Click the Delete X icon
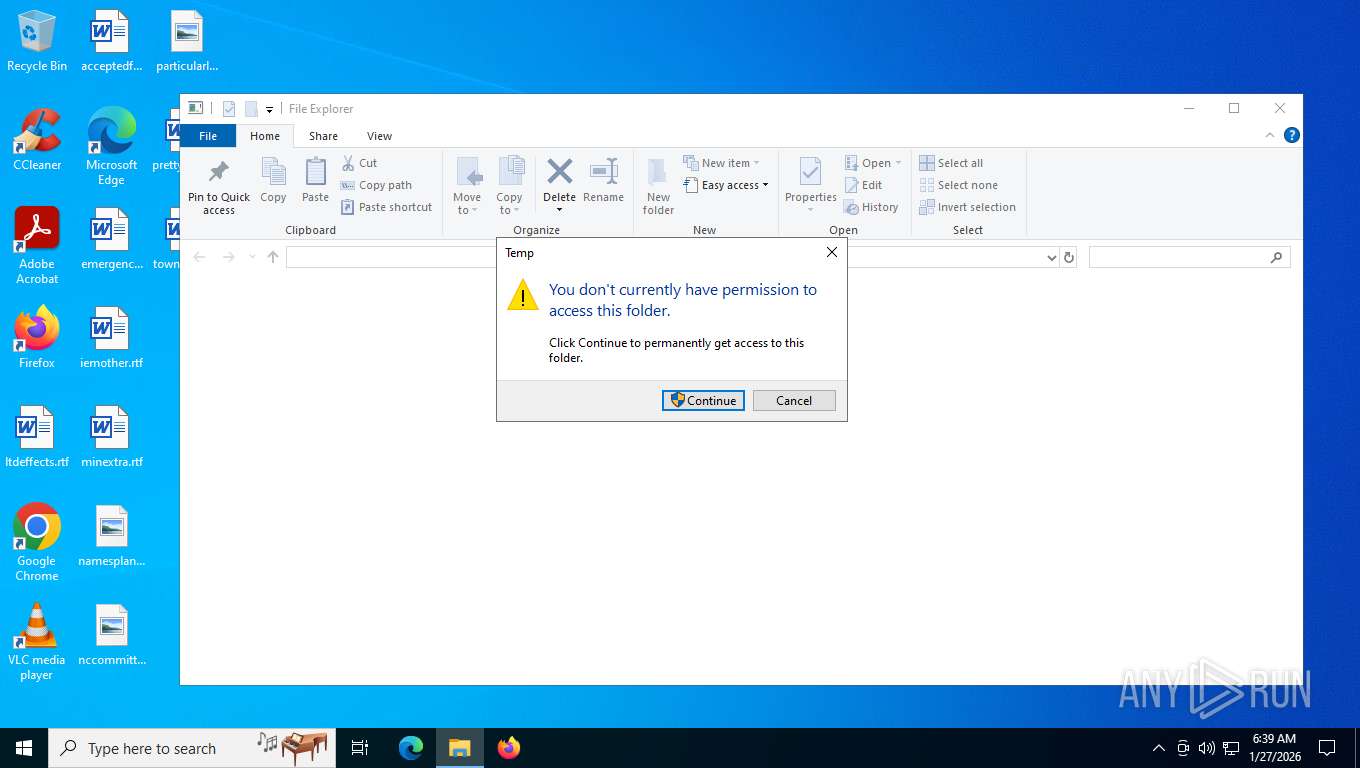 click(560, 172)
